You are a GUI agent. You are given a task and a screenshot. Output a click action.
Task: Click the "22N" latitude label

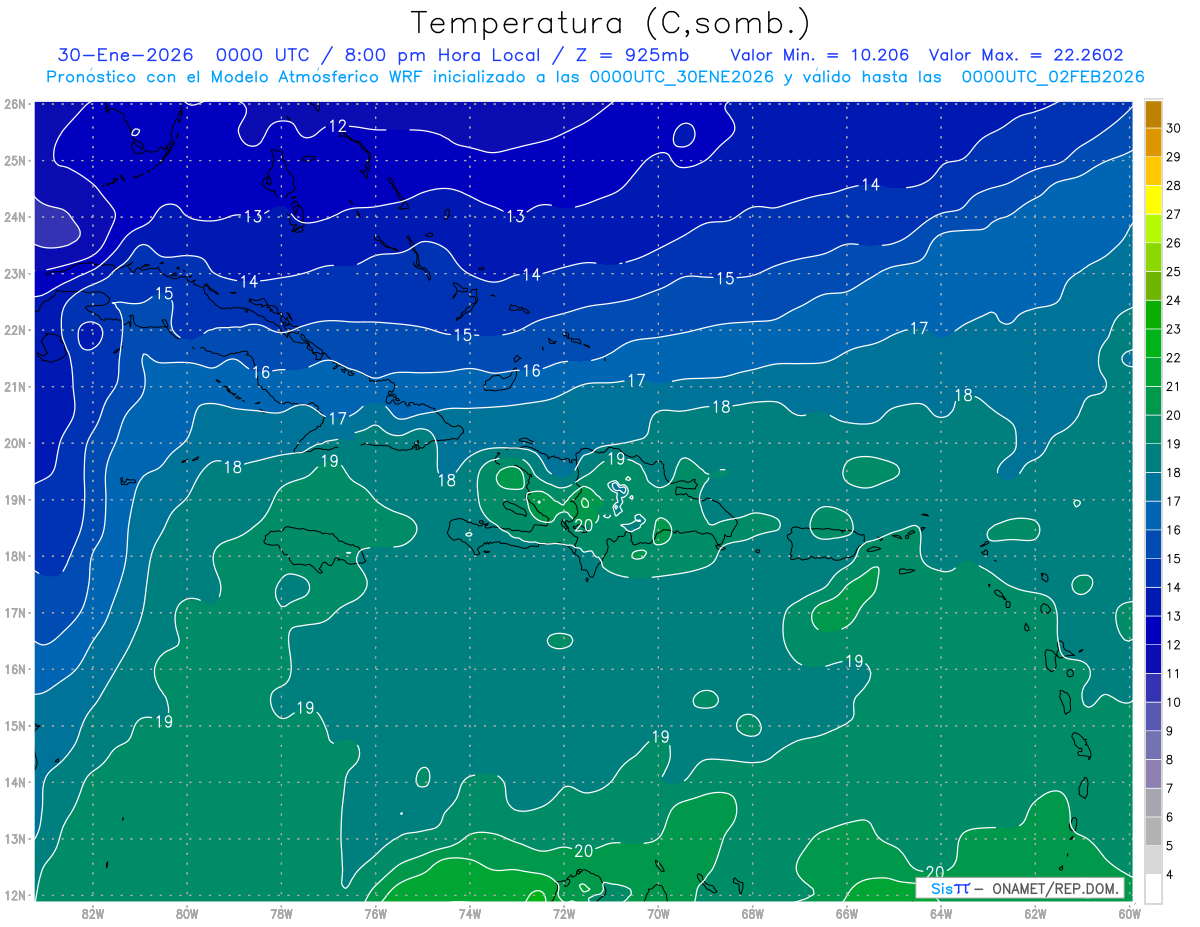(14, 330)
